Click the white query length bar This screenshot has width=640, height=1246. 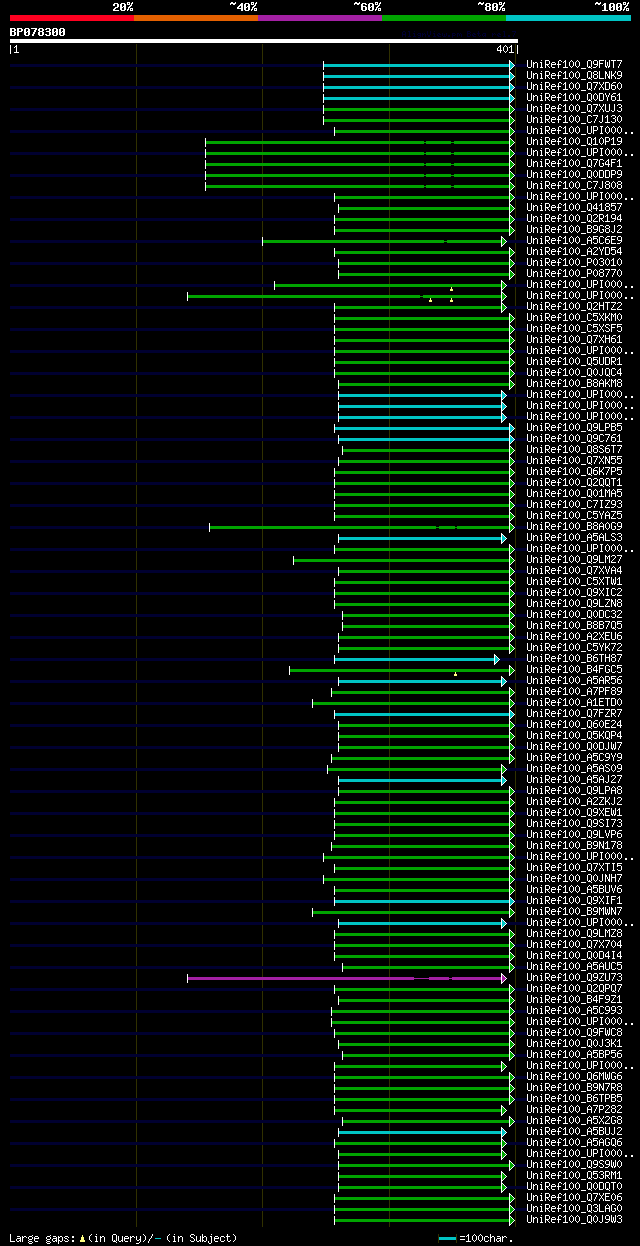pyautogui.click(x=264, y=41)
